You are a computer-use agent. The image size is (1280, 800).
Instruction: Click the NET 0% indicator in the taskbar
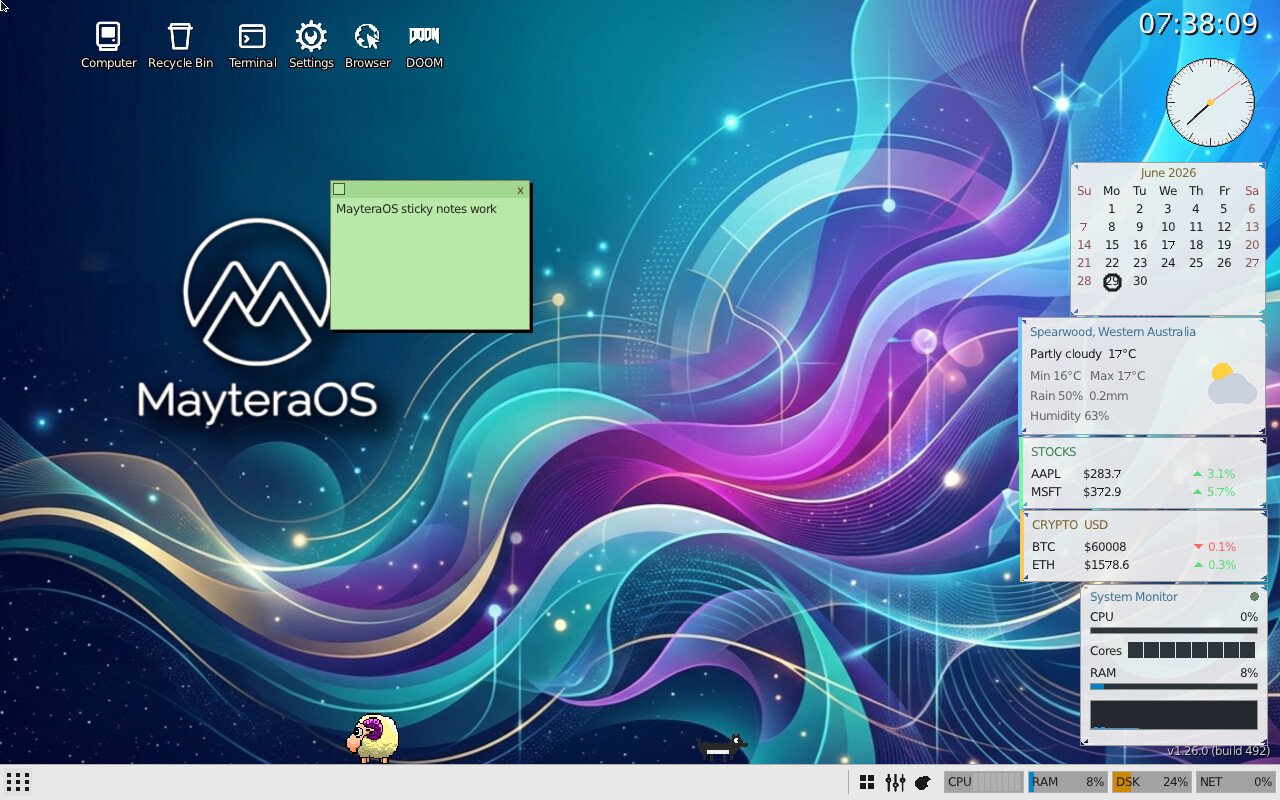(x=1236, y=782)
